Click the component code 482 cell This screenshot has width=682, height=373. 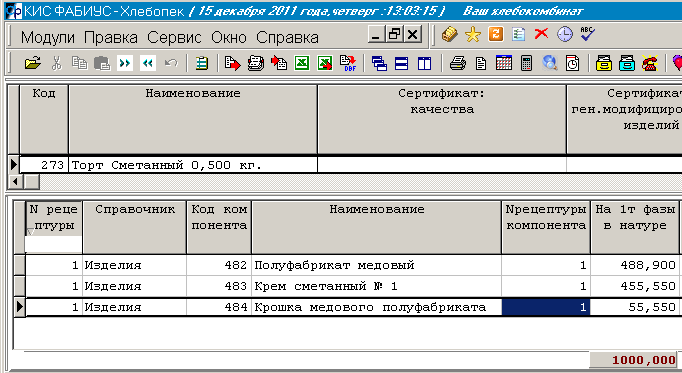click(219, 265)
